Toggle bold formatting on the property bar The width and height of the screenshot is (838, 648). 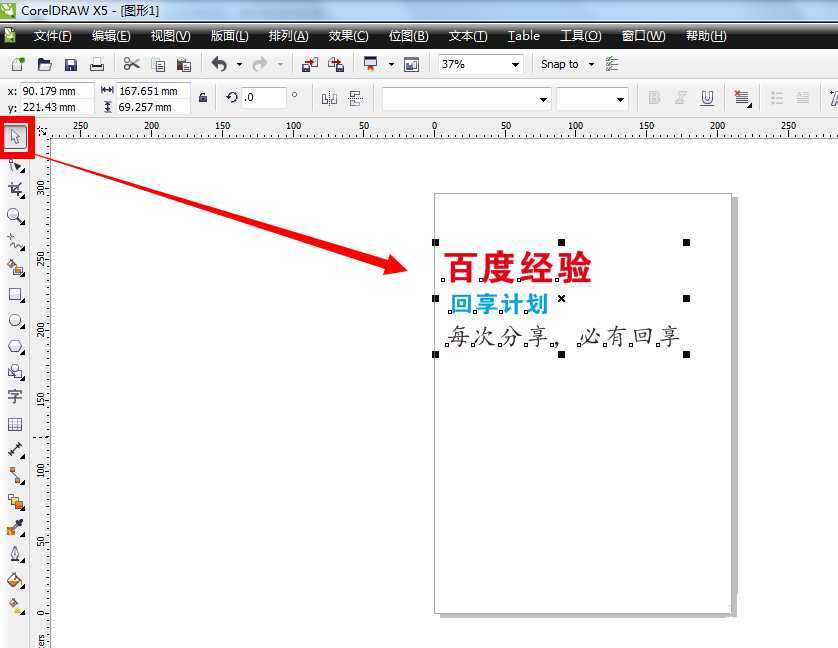654,97
